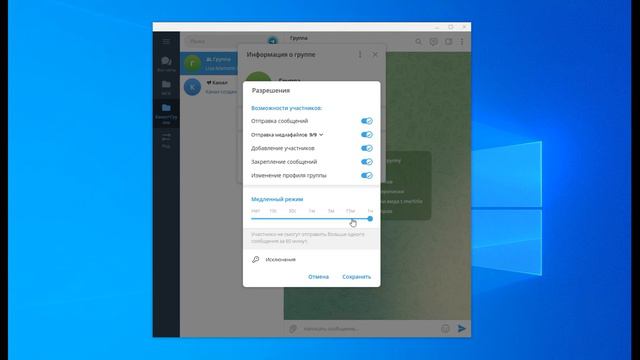
Task: Click the search icon in chat header
Action: tap(418, 42)
